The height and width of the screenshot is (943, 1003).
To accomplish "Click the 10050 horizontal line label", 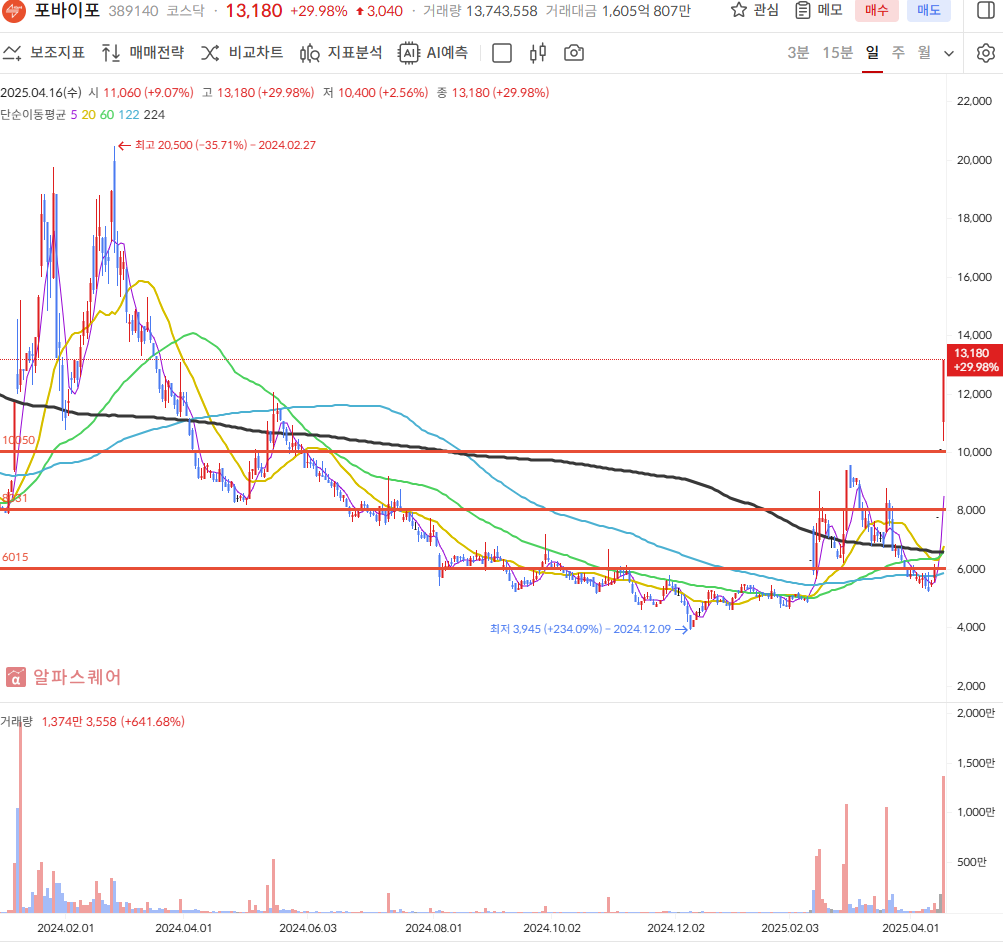I will point(19,440).
